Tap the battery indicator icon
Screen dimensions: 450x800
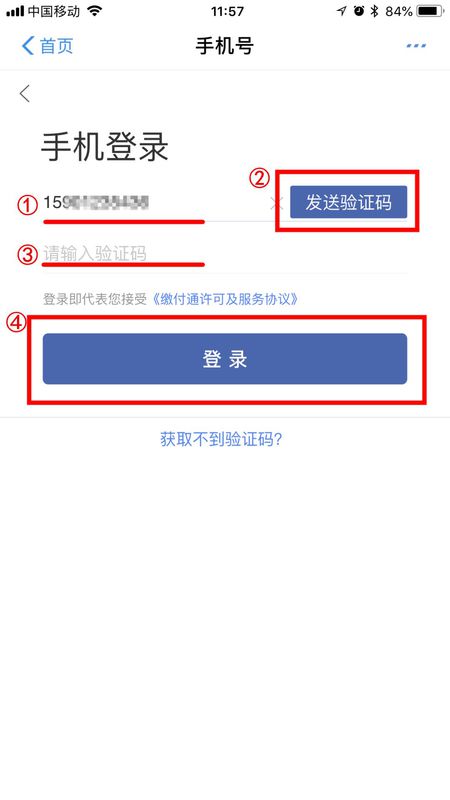[430, 11]
